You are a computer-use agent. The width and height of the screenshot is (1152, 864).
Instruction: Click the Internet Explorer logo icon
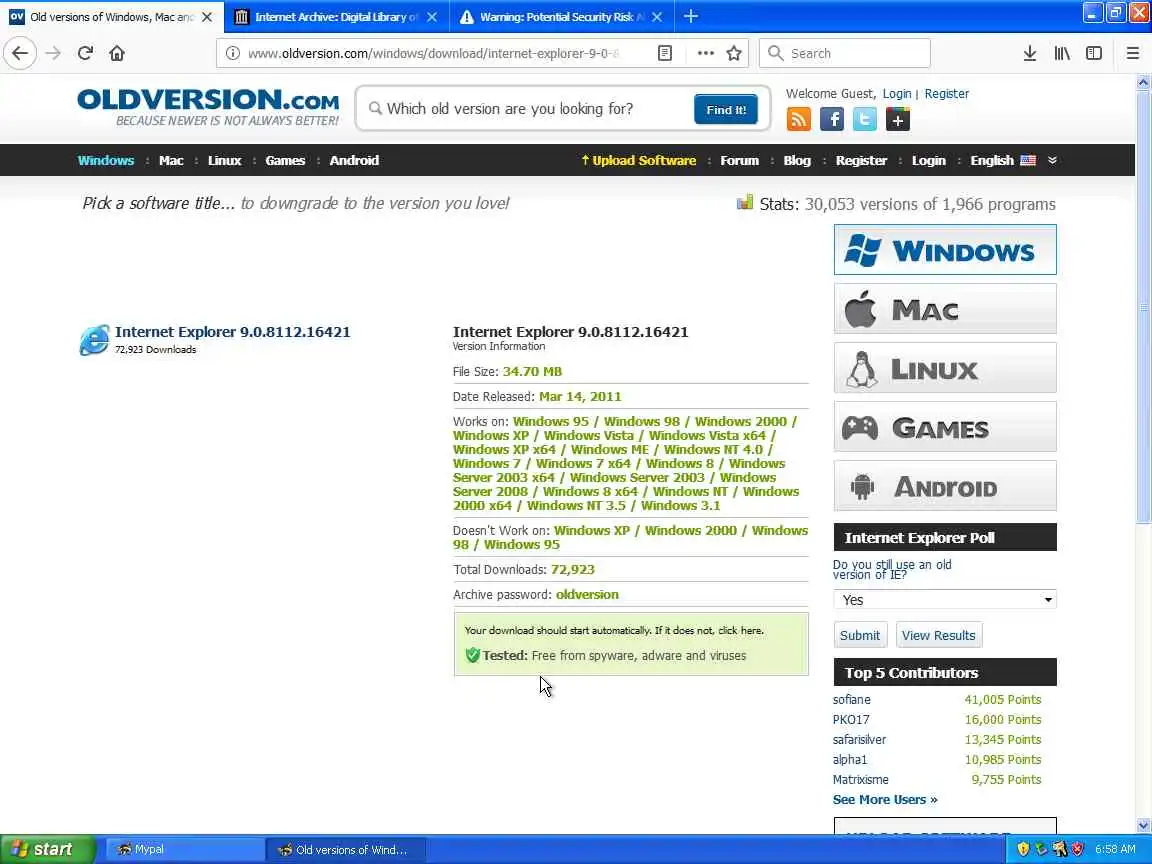click(x=94, y=340)
